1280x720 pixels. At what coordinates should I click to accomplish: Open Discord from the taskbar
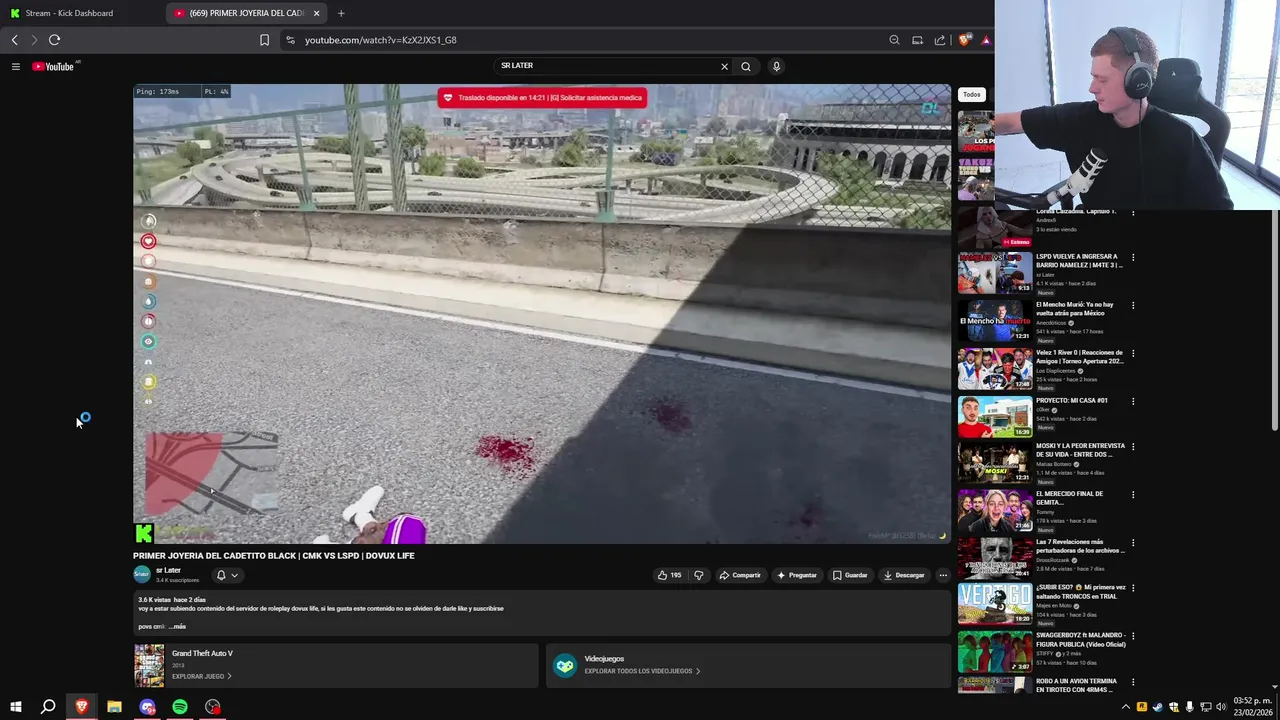pyautogui.click(x=147, y=707)
